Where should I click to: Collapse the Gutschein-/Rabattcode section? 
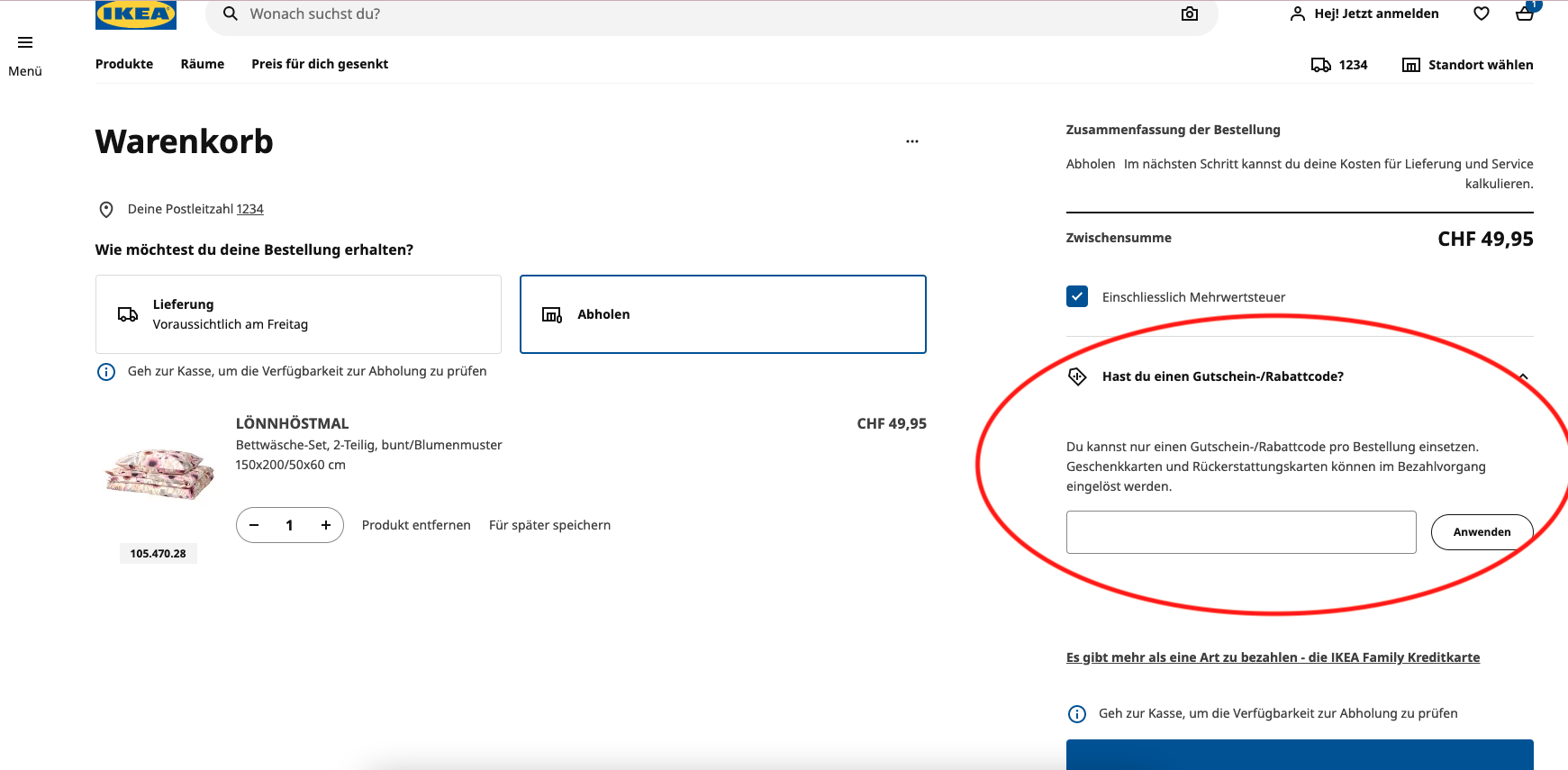1524,376
